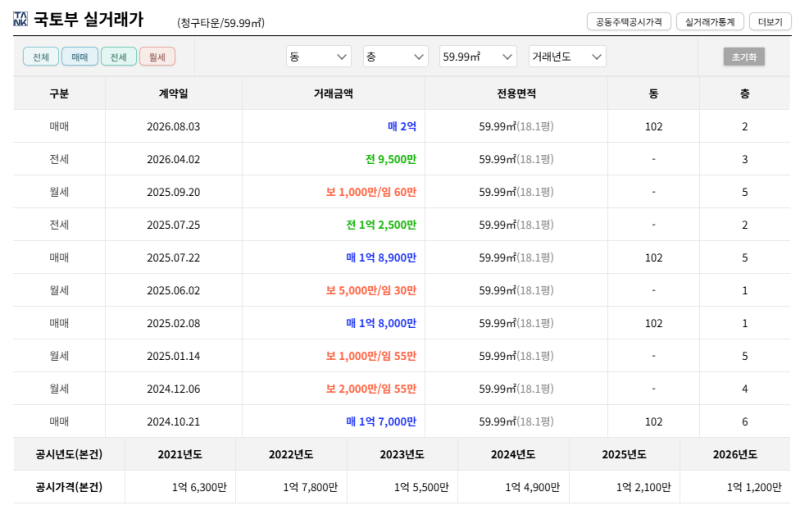Click the price 매 1억 7,000만
This screenshot has height=510, width=800.
click(381, 422)
